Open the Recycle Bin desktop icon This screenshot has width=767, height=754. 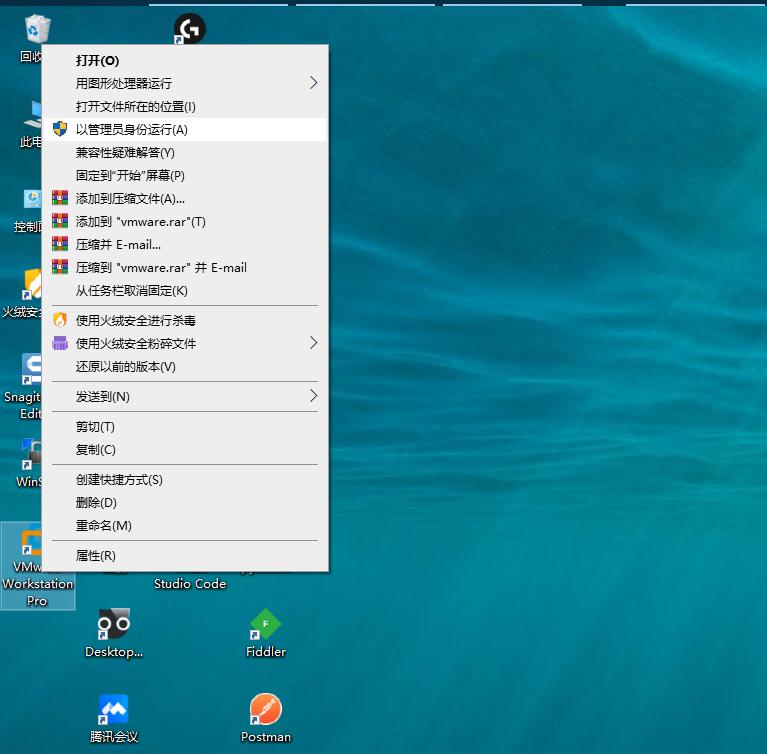click(x=37, y=28)
